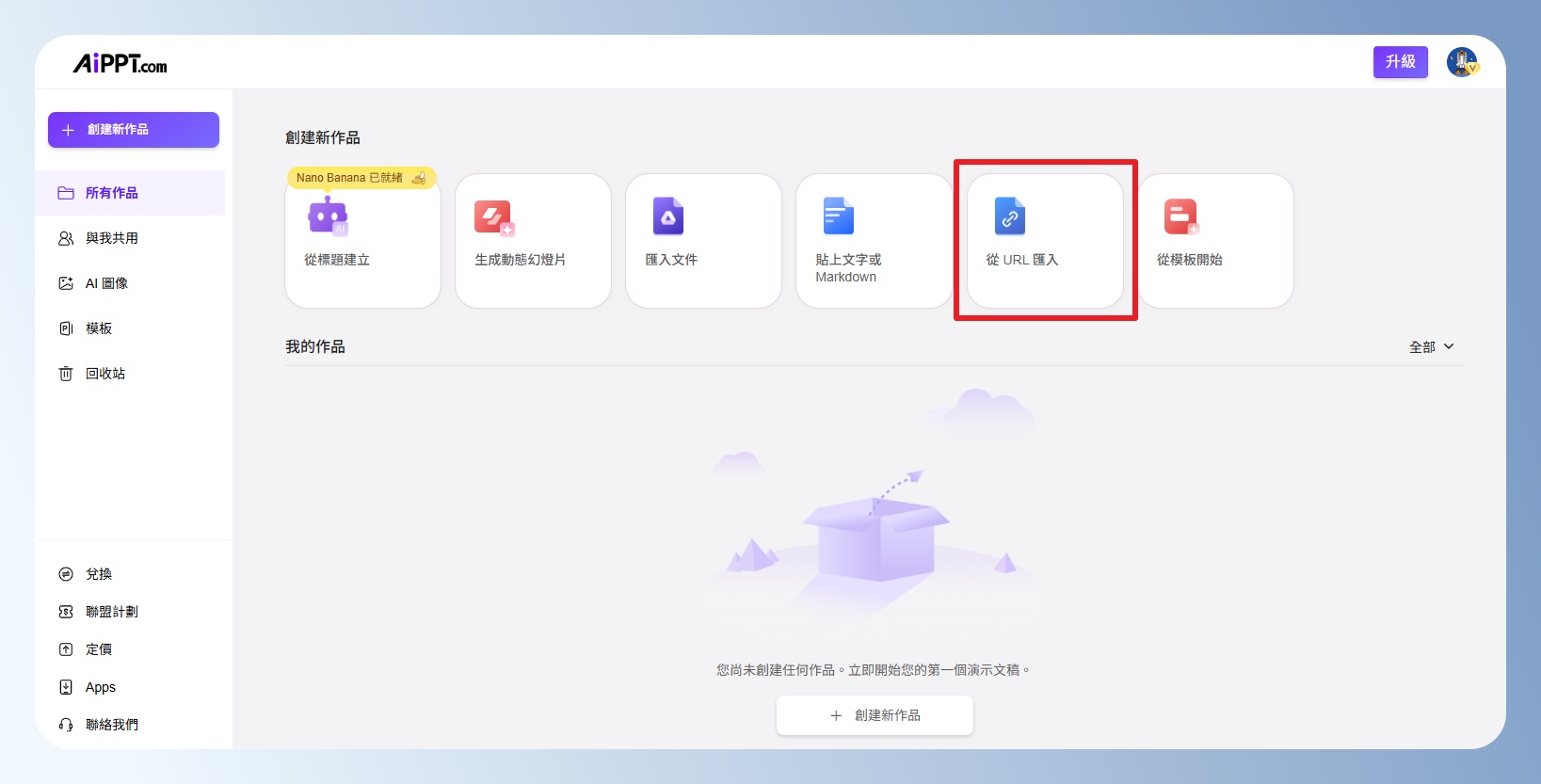Open the 定價 pricing link
Screen dimensions: 1541x784
tap(99, 649)
